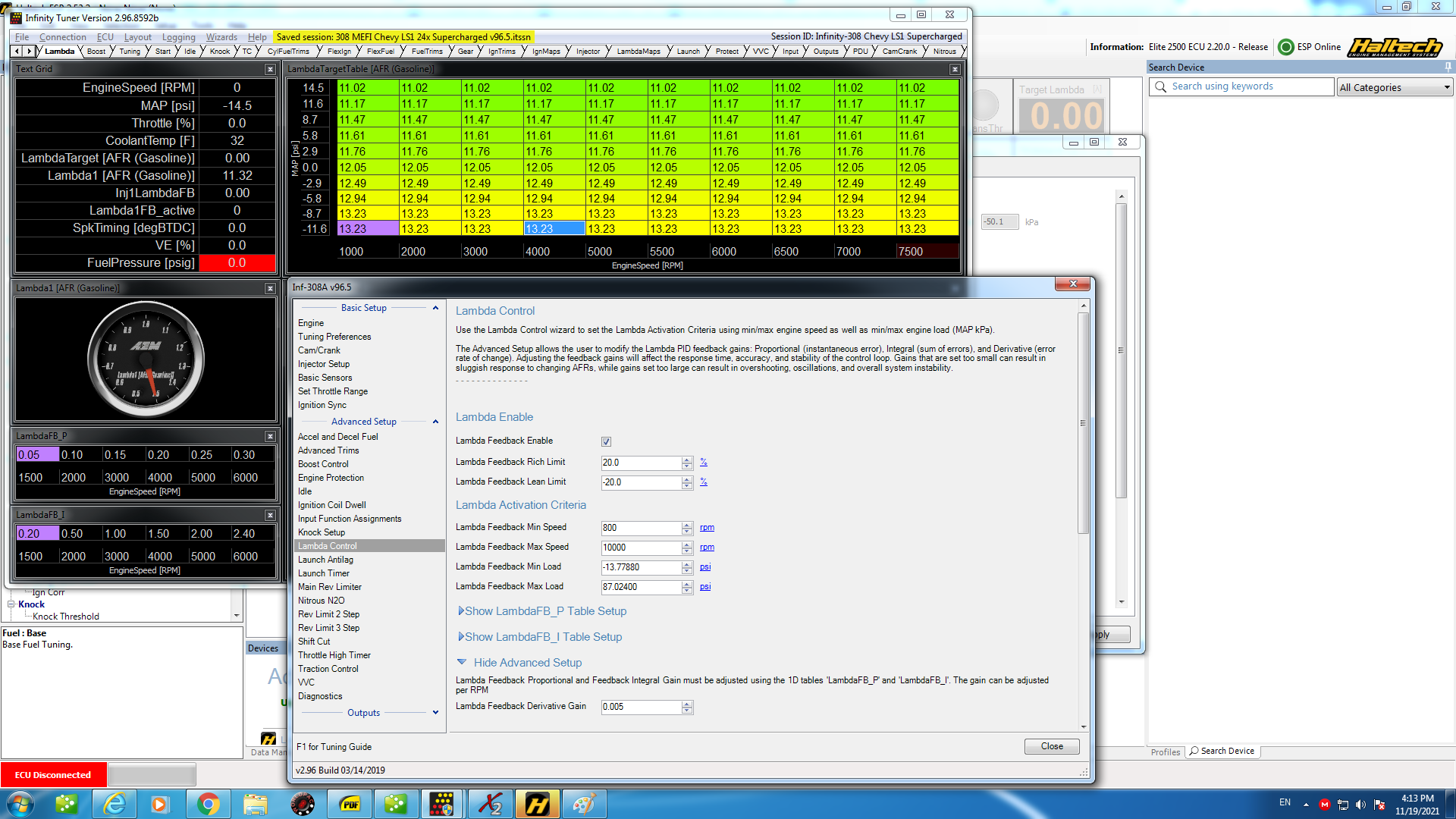Open Internet Explorer from the taskbar

(115, 804)
